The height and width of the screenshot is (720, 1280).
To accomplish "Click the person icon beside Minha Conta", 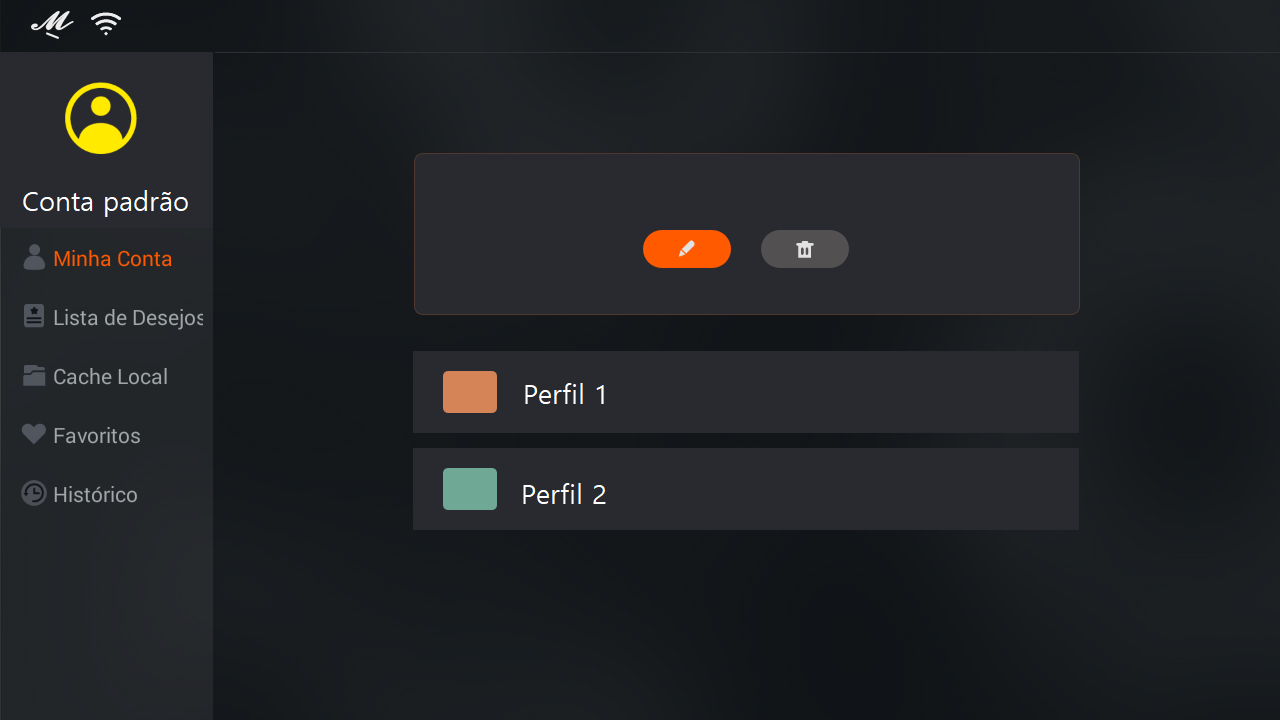I will [34, 258].
